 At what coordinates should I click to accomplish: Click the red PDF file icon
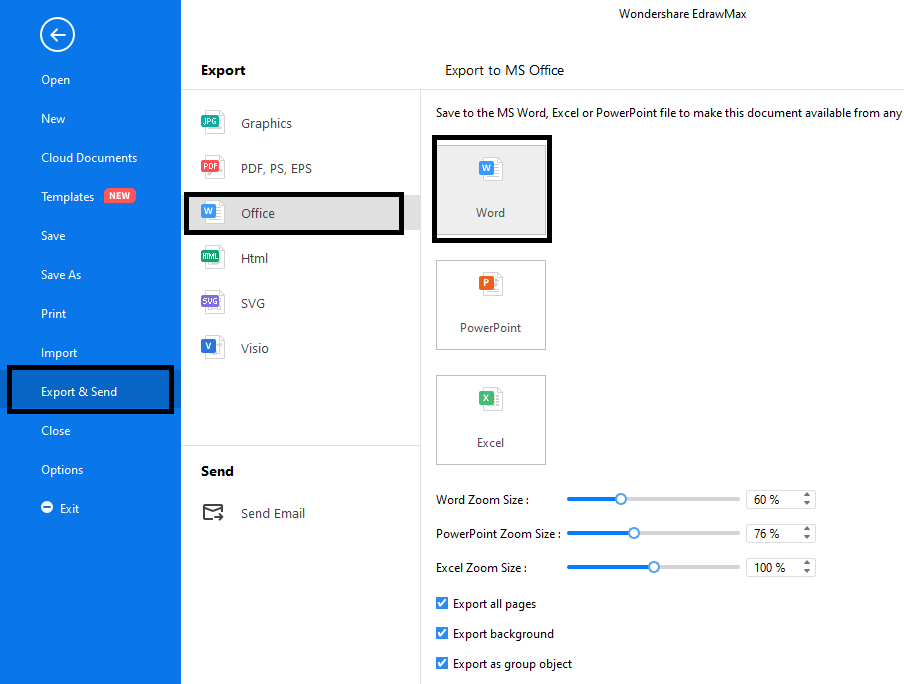coord(212,167)
